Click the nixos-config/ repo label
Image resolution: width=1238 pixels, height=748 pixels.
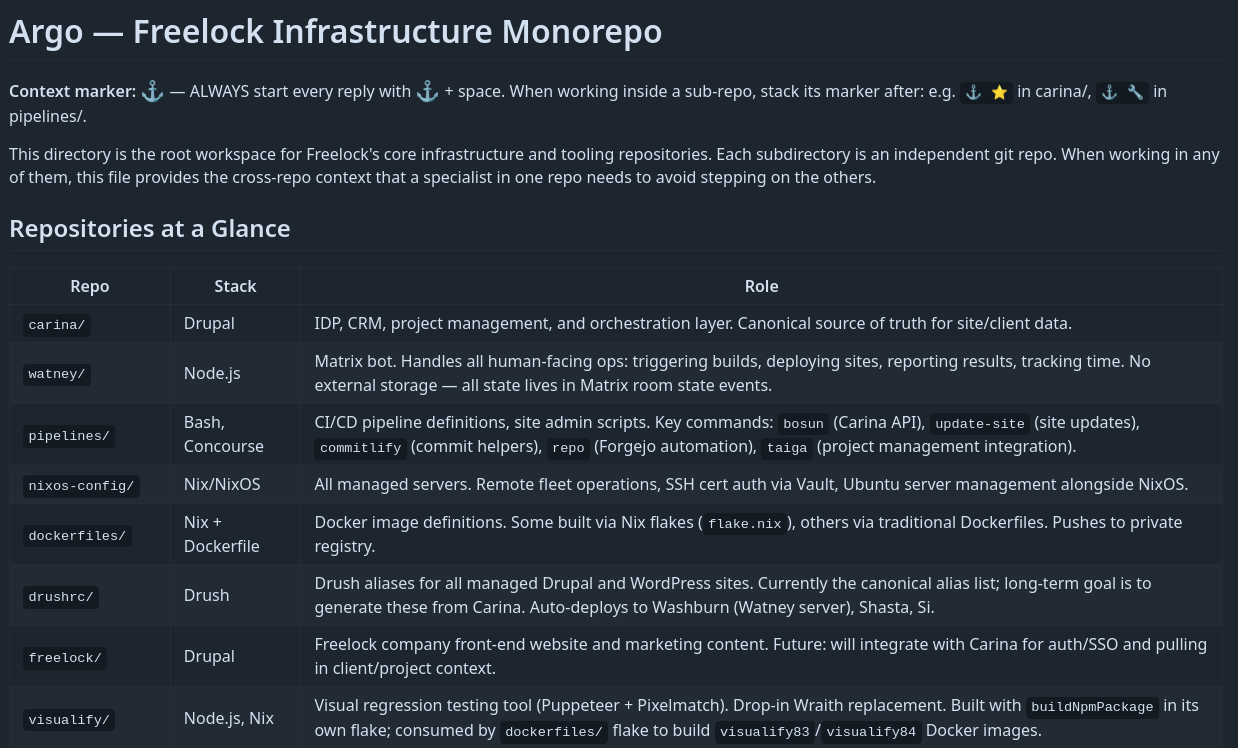[81, 486]
